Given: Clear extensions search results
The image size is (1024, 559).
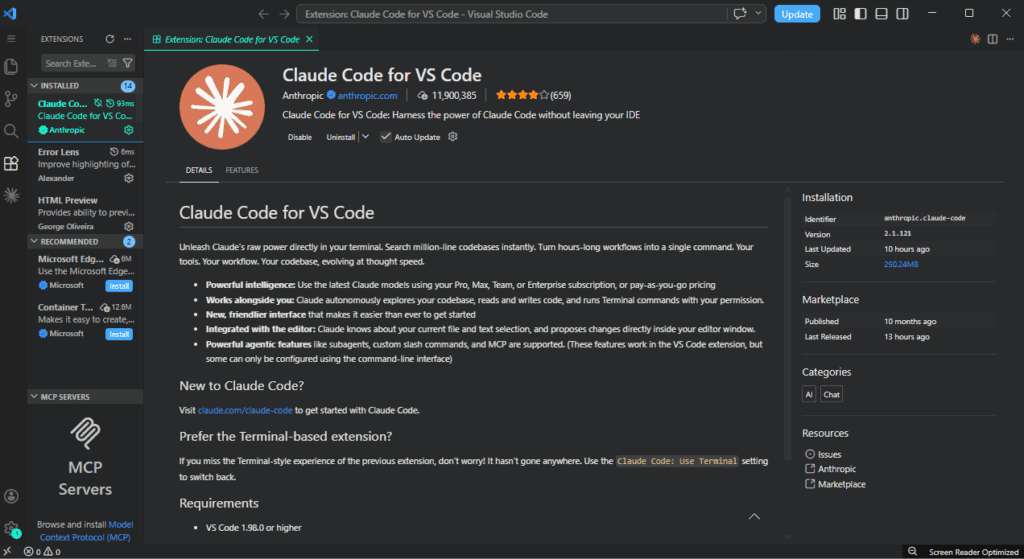Looking at the screenshot, I should (x=112, y=63).
